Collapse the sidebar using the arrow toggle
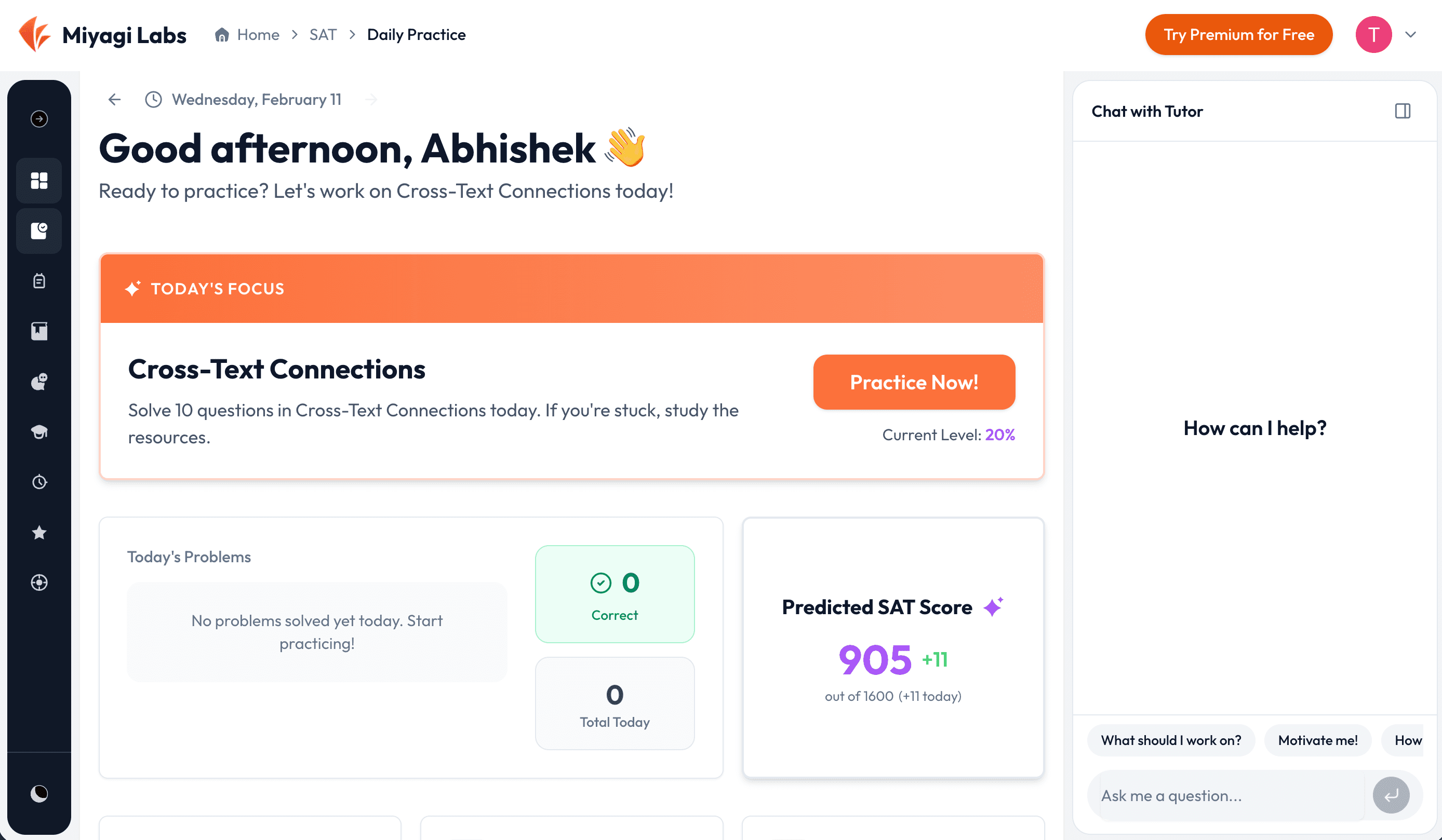The image size is (1442, 840). pos(38,119)
